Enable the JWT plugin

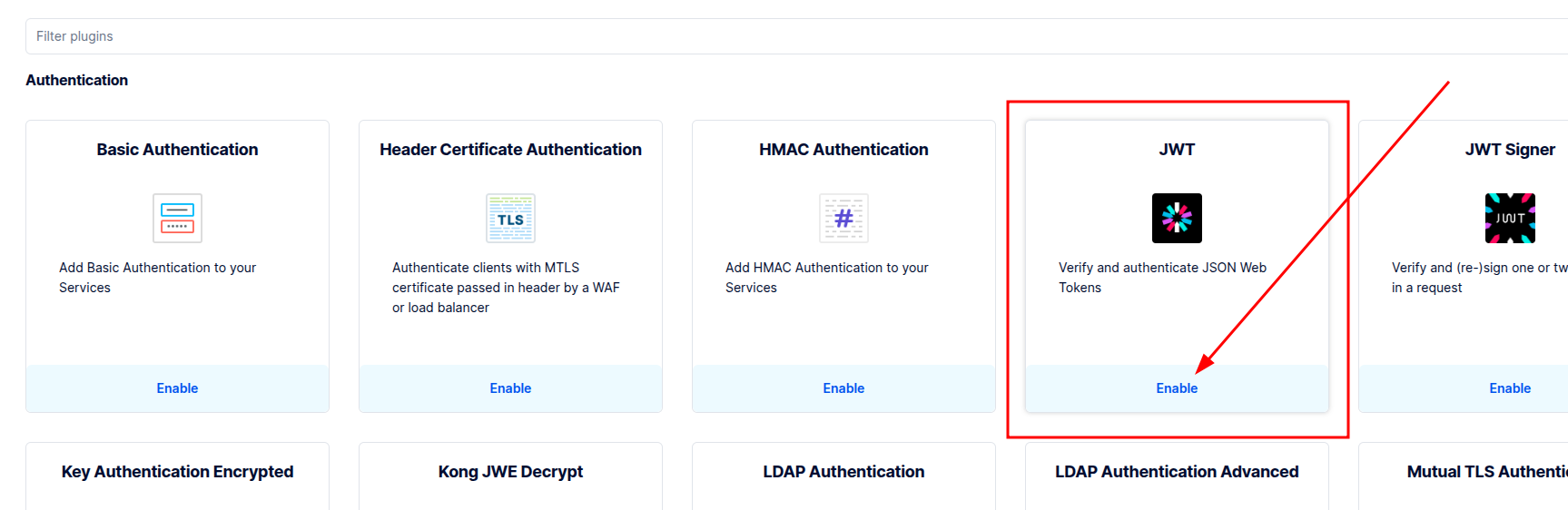click(x=1177, y=388)
